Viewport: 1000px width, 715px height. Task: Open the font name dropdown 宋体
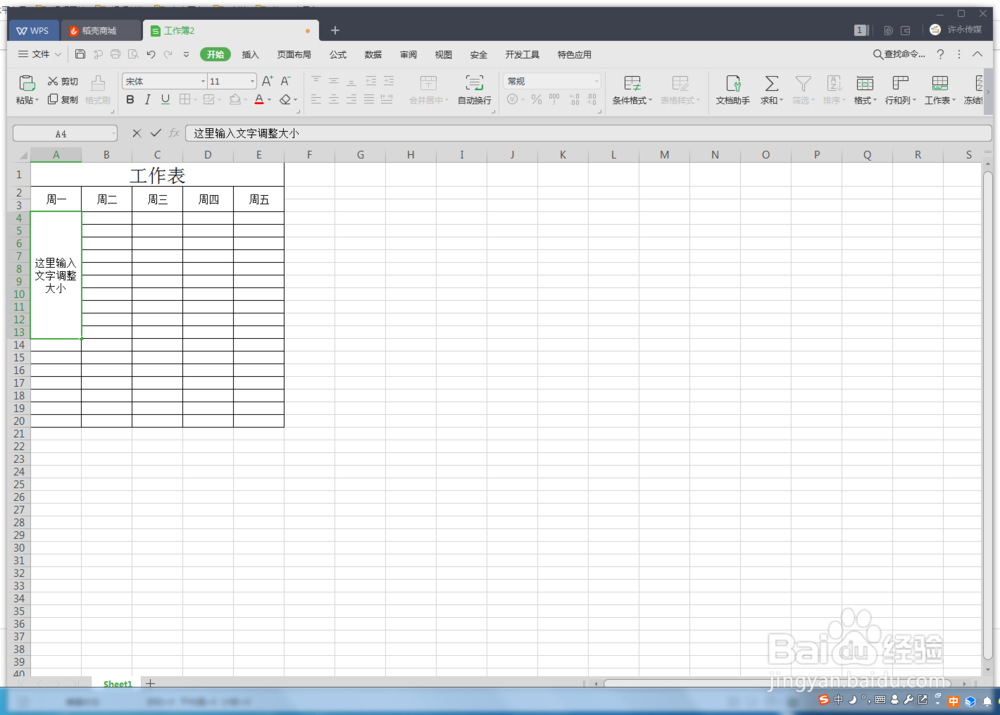click(x=203, y=81)
